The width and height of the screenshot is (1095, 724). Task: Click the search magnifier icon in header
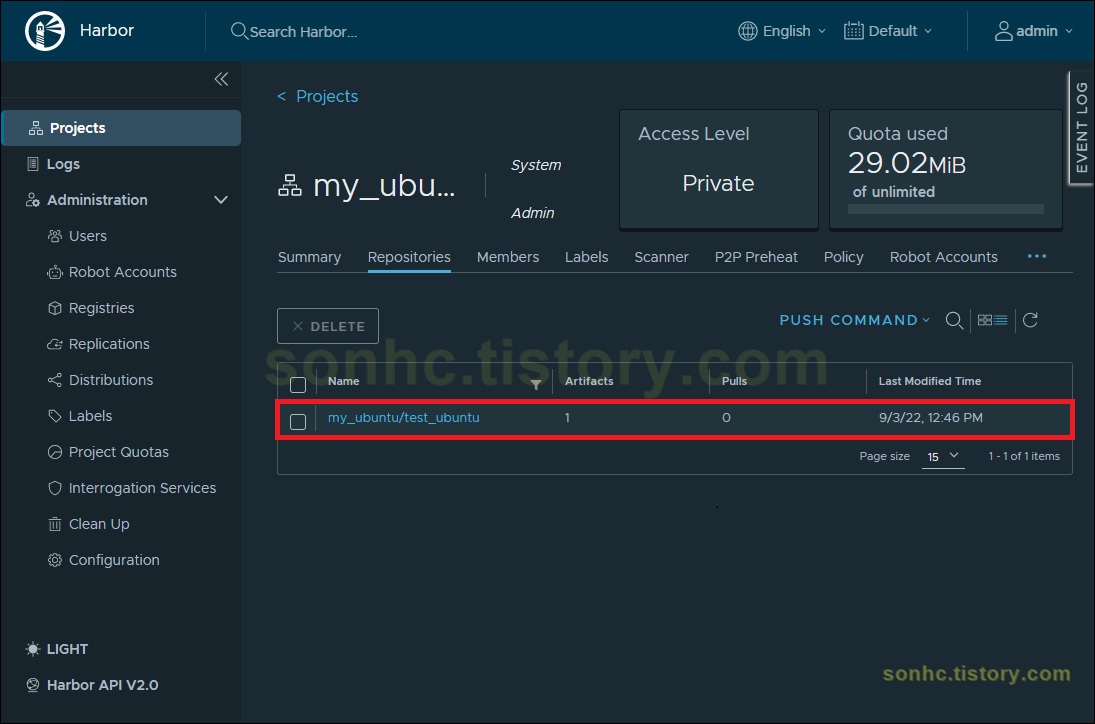pos(239,31)
